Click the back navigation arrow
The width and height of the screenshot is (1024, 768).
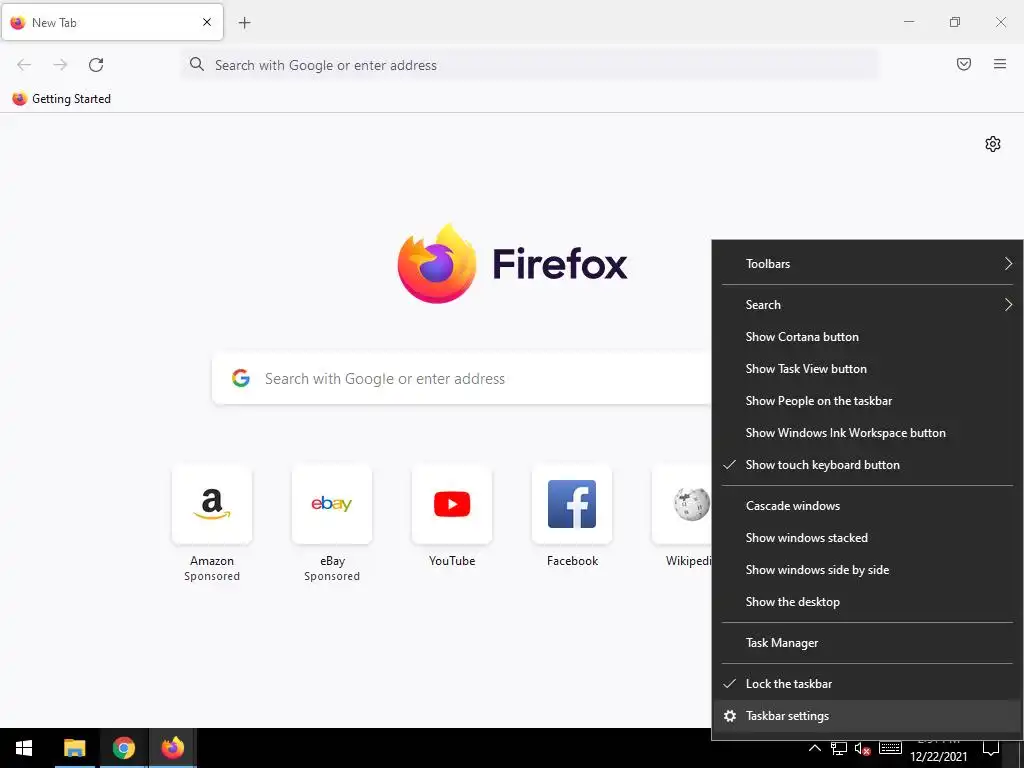[24, 65]
